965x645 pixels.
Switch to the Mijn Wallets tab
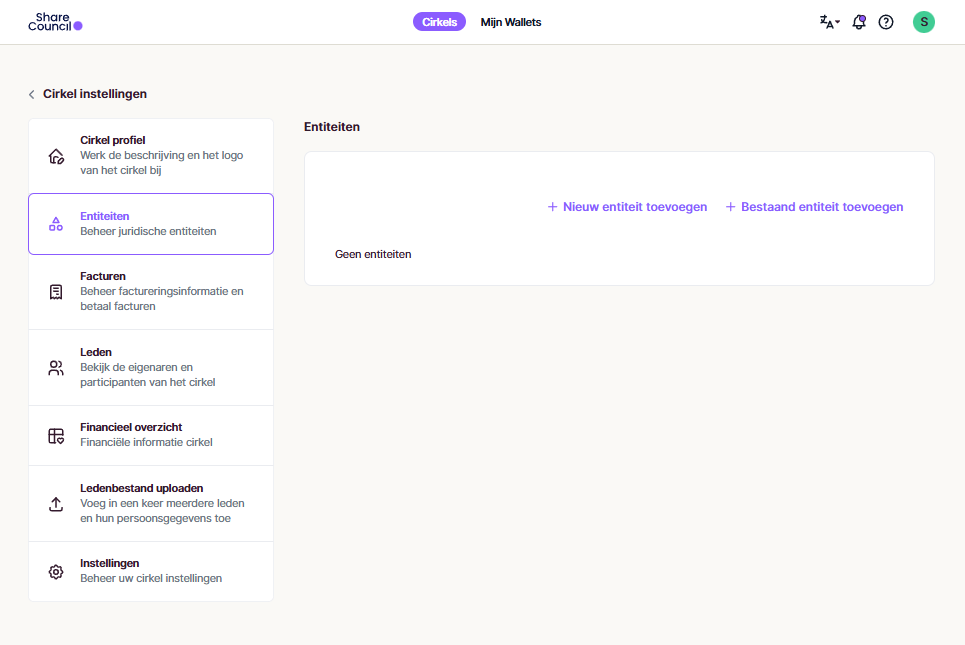pos(511,22)
